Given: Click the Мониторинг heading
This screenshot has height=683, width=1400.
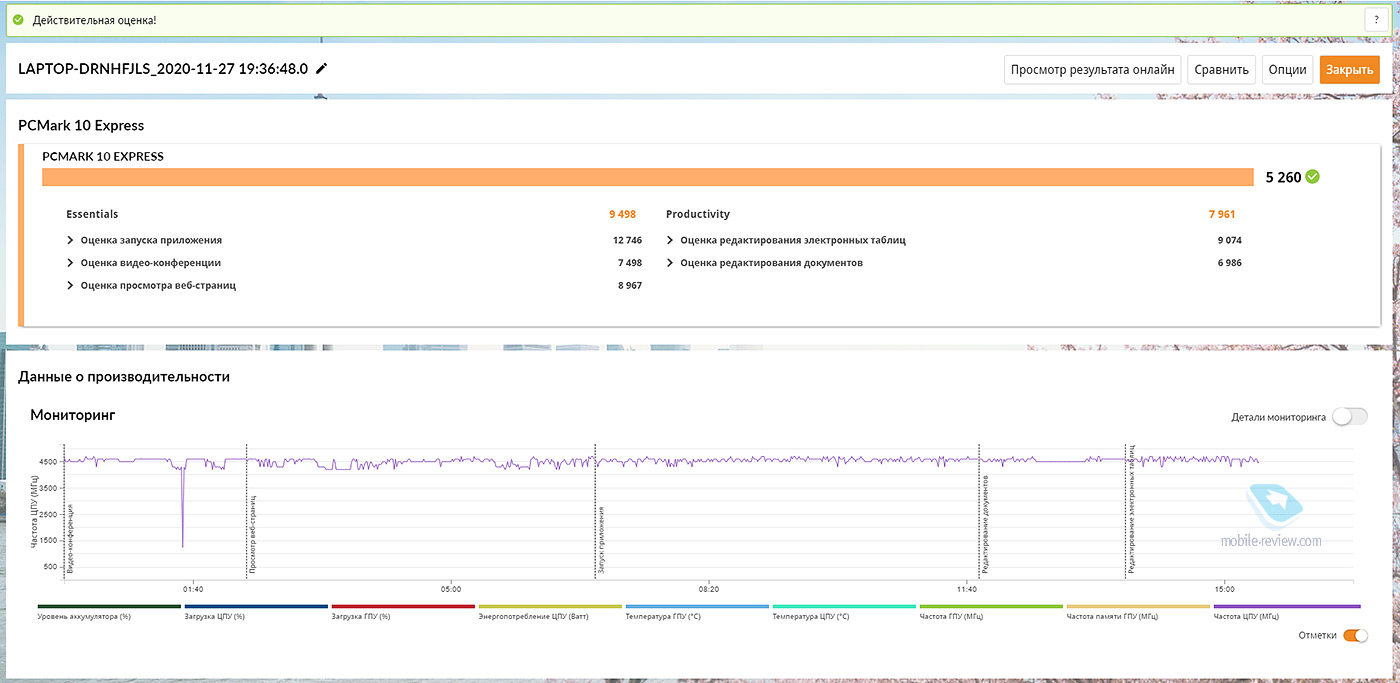Looking at the screenshot, I should pyautogui.click(x=73, y=414).
